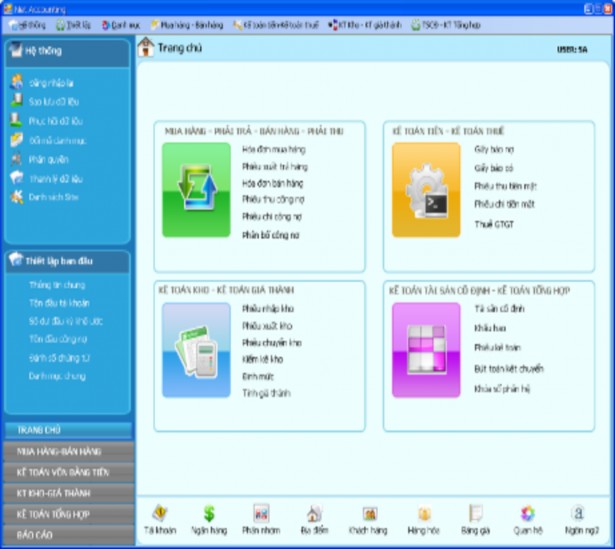Expand the MUA HÀNG-BÁN HÀNG sidebar section

[66, 452]
